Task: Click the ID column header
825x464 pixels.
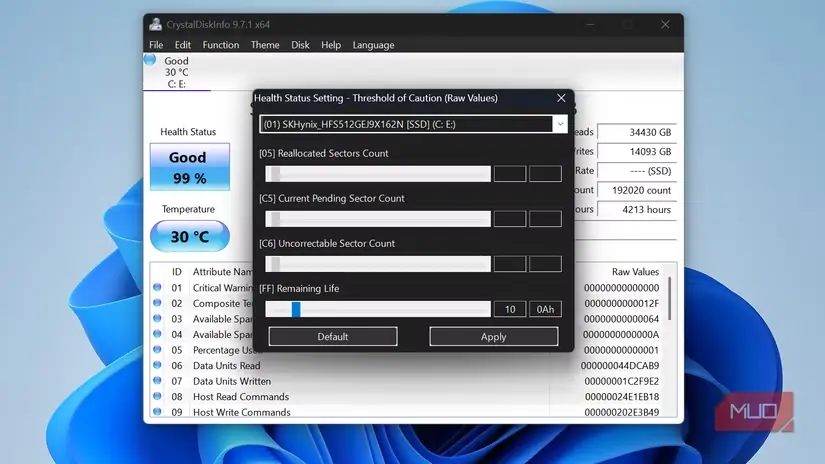Action: coord(177,271)
